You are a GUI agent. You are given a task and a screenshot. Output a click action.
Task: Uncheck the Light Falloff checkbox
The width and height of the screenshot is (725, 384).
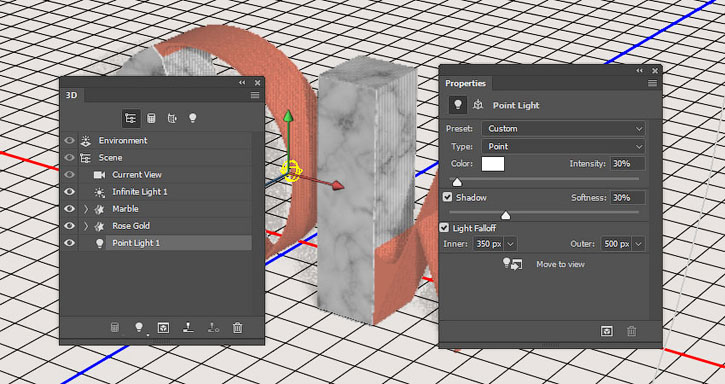[444, 228]
